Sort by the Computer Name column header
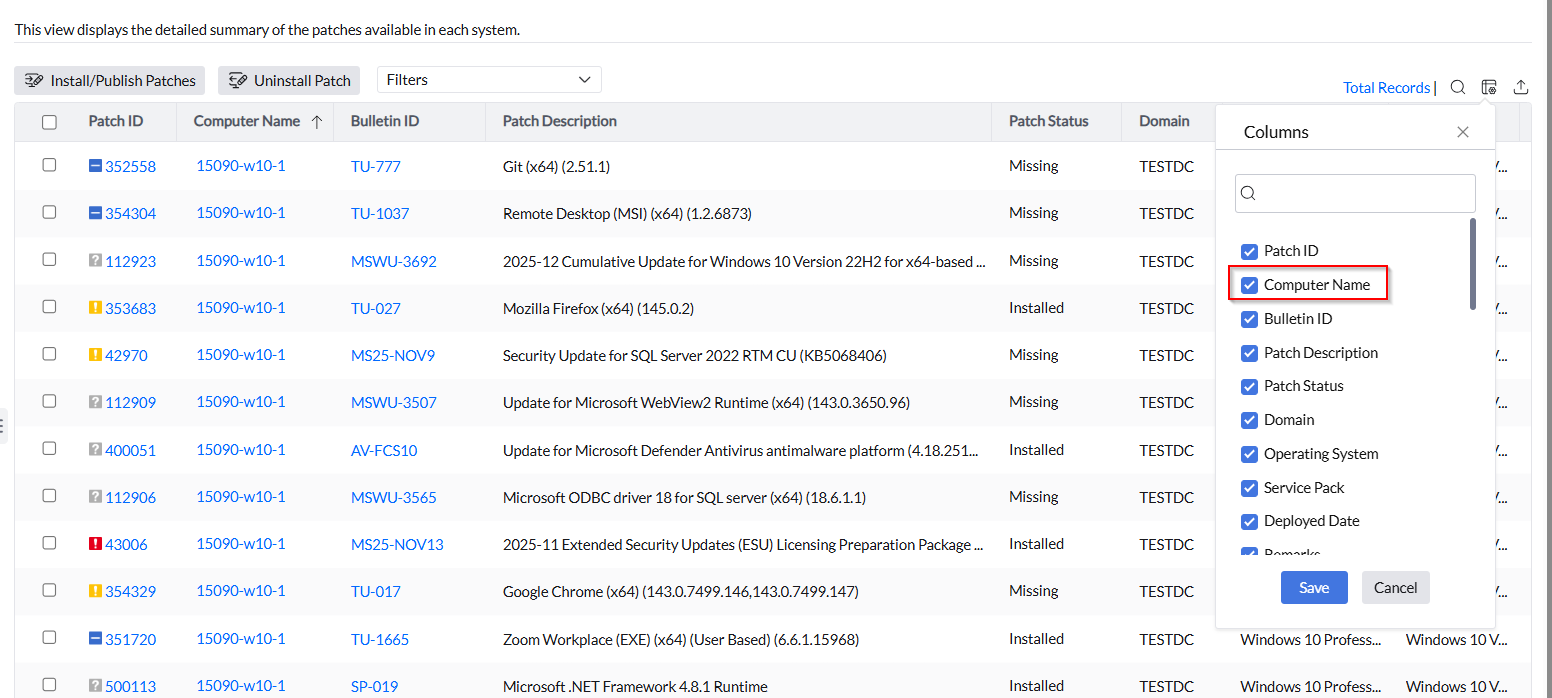 [247, 121]
